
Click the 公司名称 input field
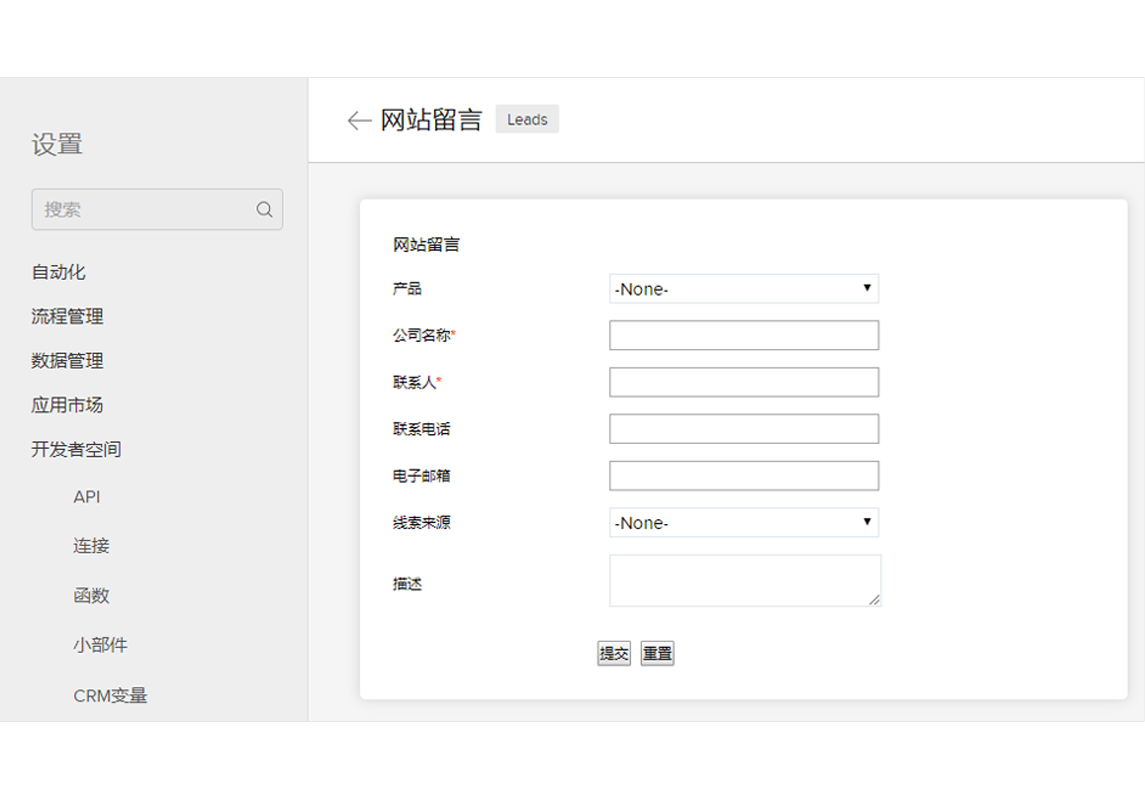743,336
